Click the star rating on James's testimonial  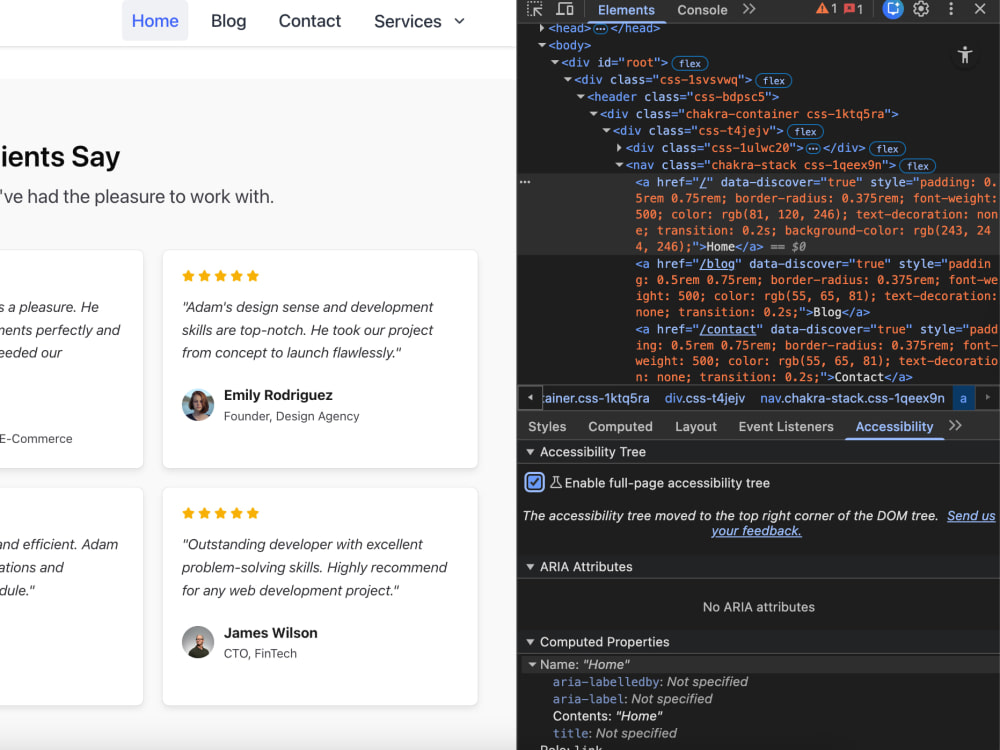(x=221, y=513)
